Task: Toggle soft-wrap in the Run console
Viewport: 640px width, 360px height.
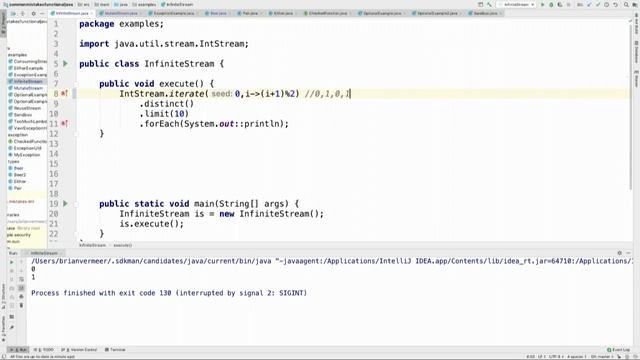Action: pyautogui.click(x=21, y=279)
